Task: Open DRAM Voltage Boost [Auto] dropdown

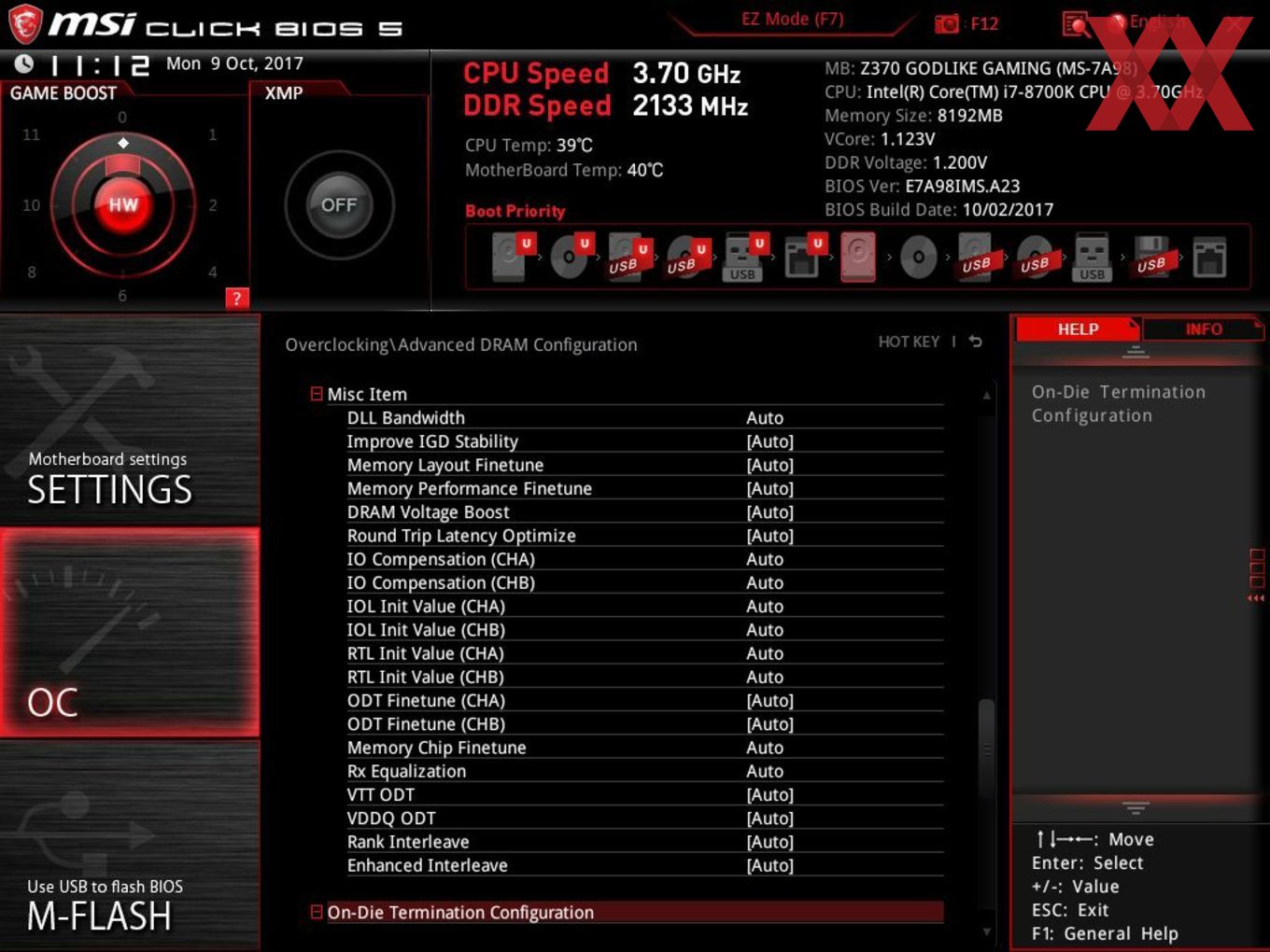Action: [x=769, y=511]
